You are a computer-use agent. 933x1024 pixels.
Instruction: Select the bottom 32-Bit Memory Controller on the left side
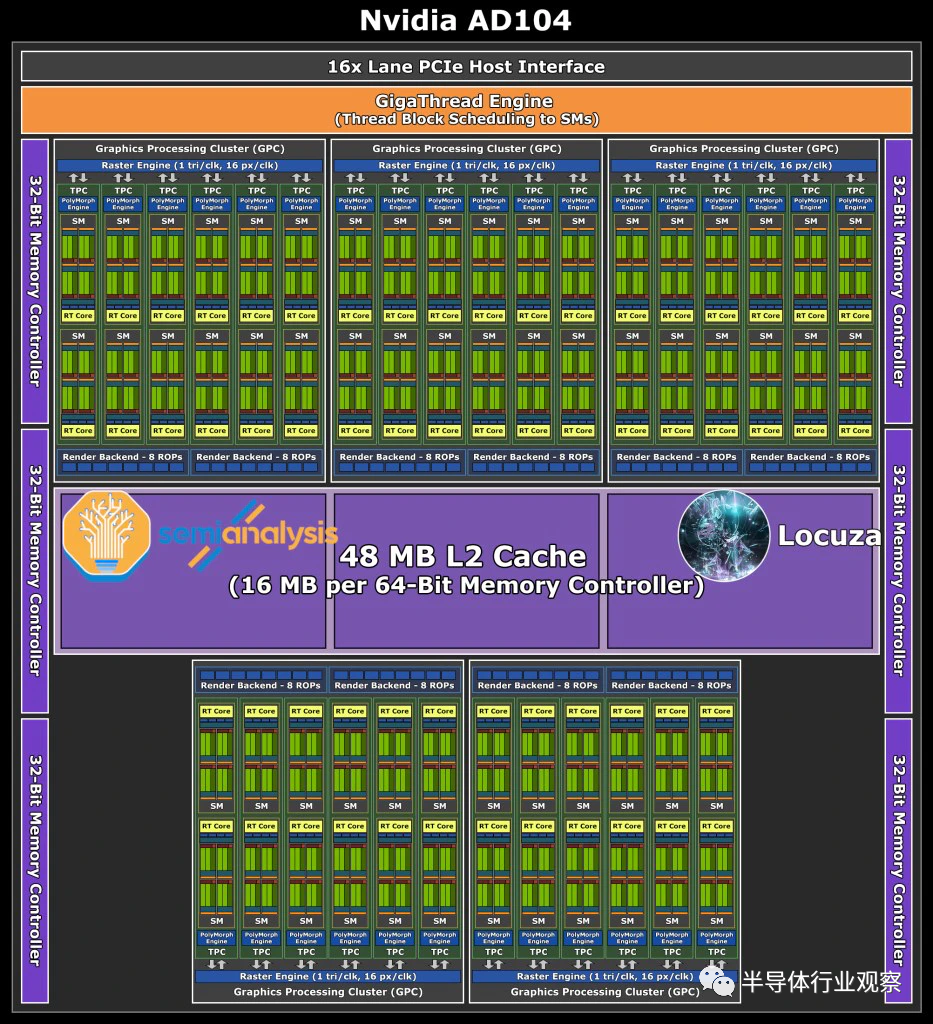coord(35,861)
